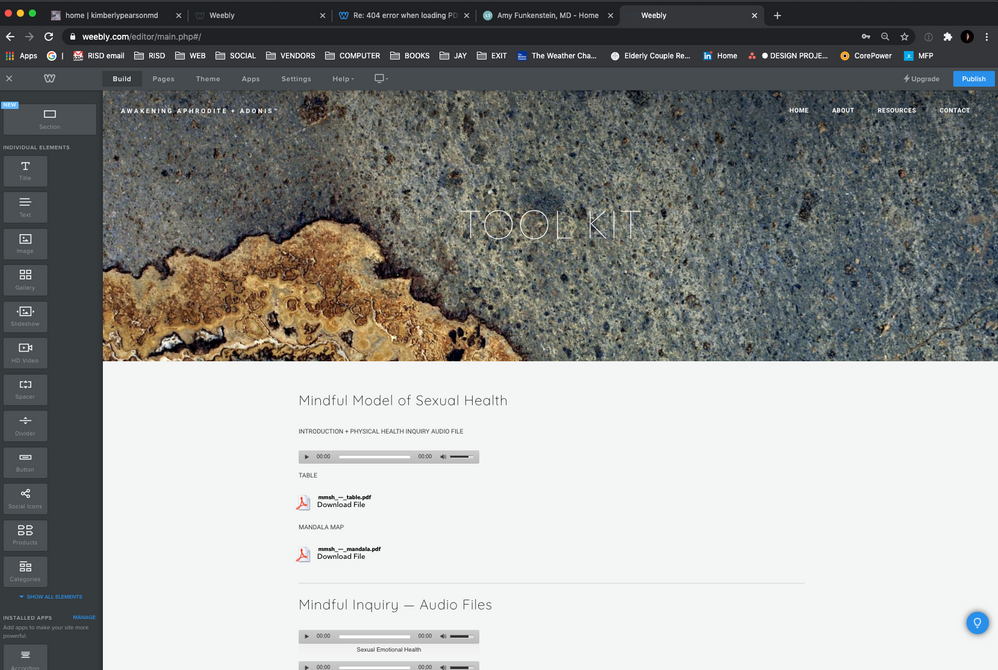The width and height of the screenshot is (998, 670).
Task: Expand the Help dropdown menu
Action: click(x=342, y=79)
